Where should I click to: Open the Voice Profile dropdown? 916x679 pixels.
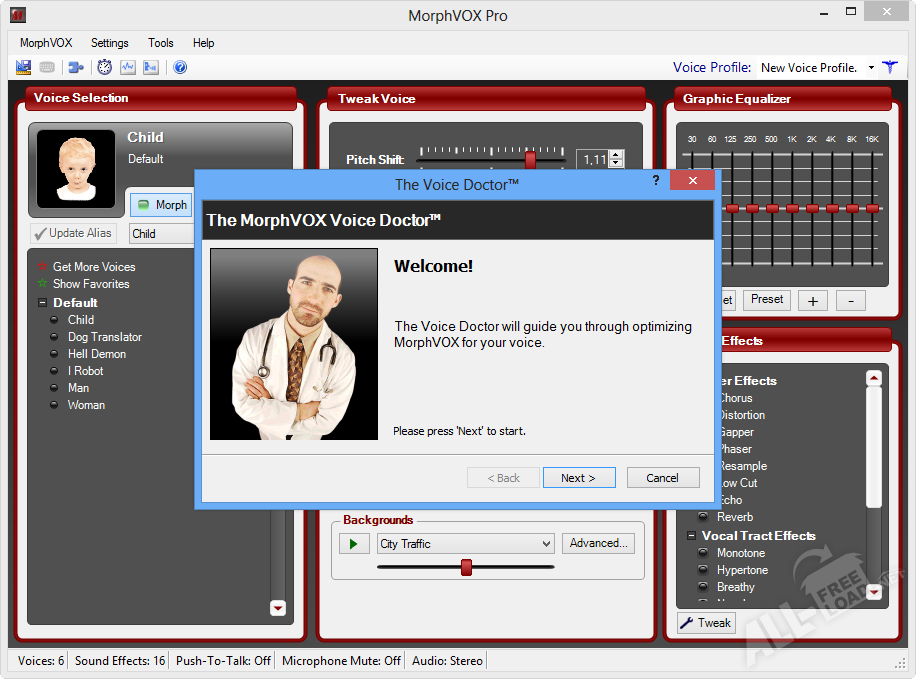click(871, 68)
